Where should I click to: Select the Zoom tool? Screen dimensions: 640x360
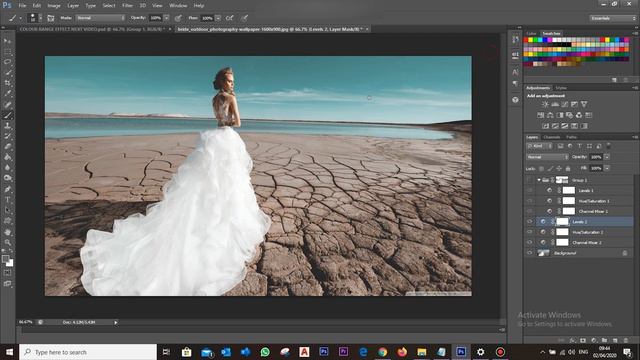[7, 242]
